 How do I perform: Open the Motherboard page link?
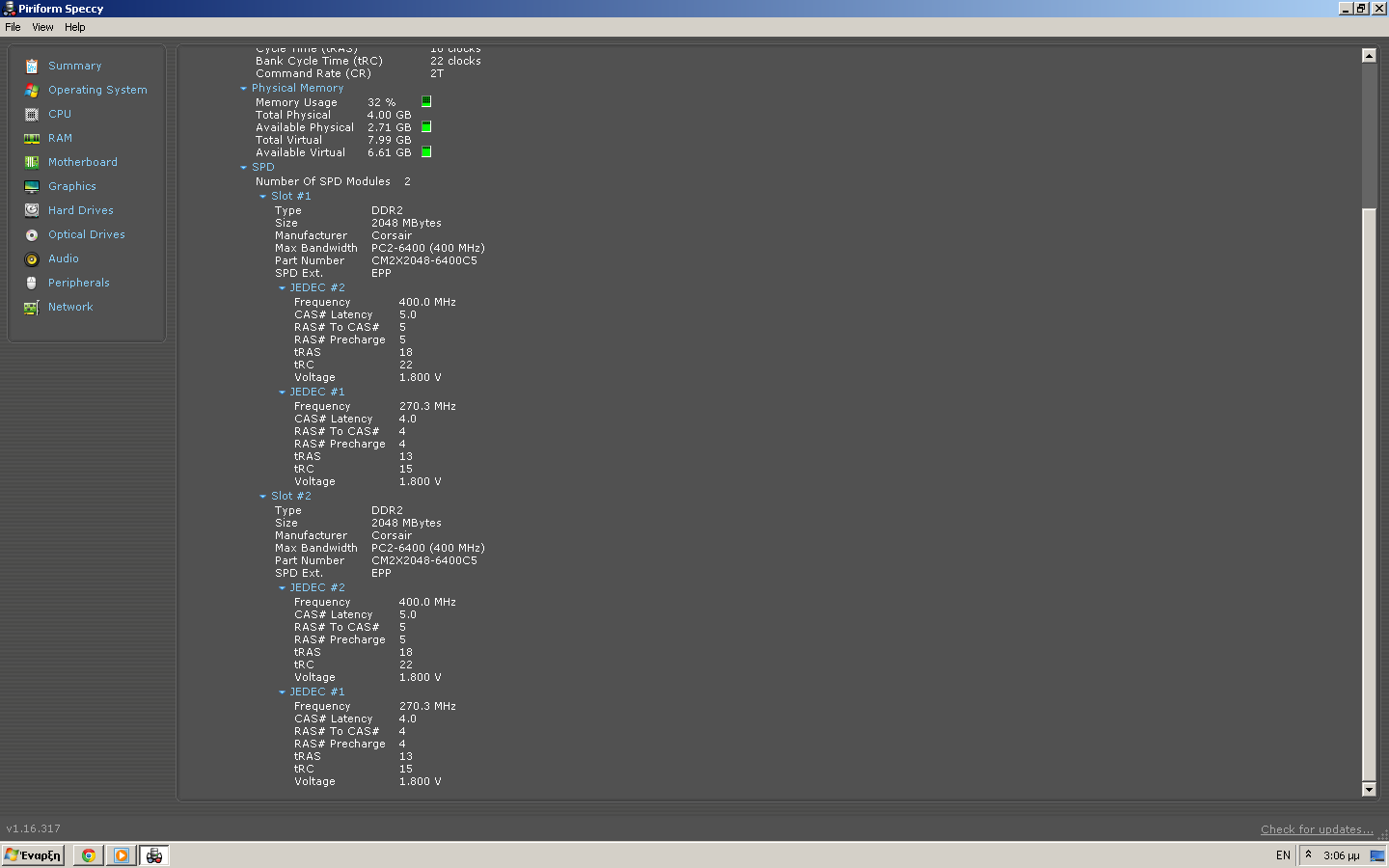[83, 162]
